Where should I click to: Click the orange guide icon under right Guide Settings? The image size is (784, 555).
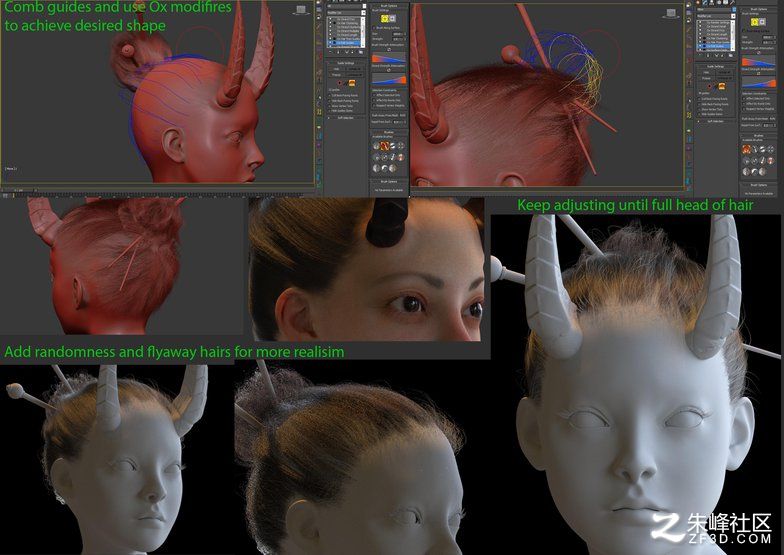(722, 86)
